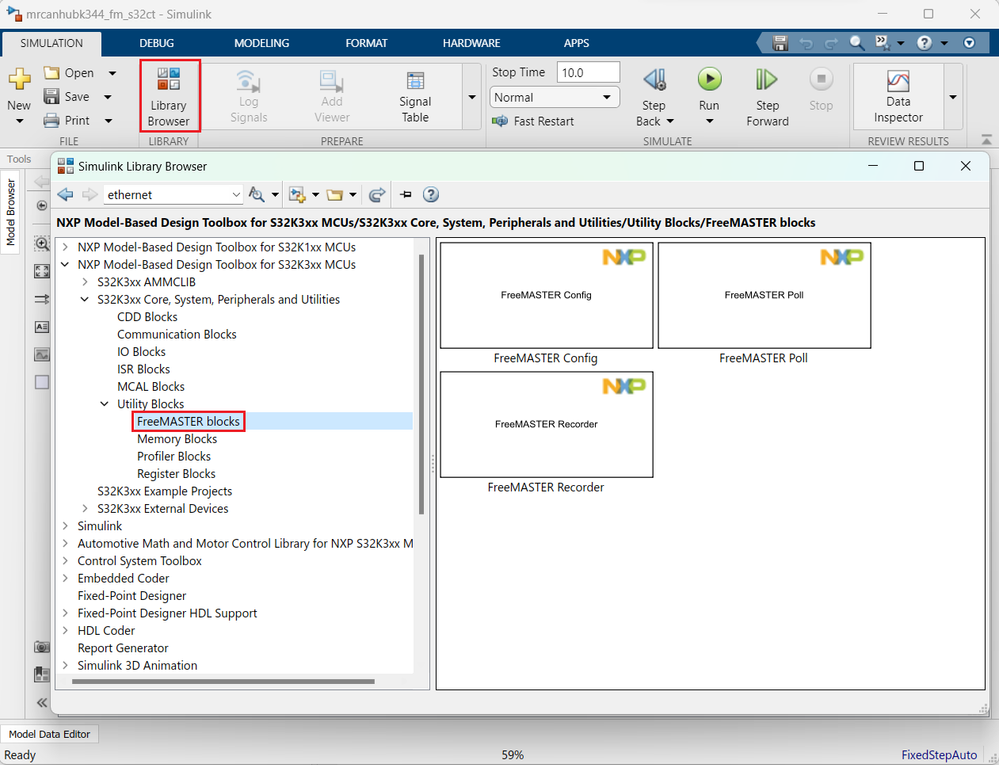Expand the Review Results gallery arrow
Screen dimensions: 999x765
pyautogui.click(x=953, y=97)
